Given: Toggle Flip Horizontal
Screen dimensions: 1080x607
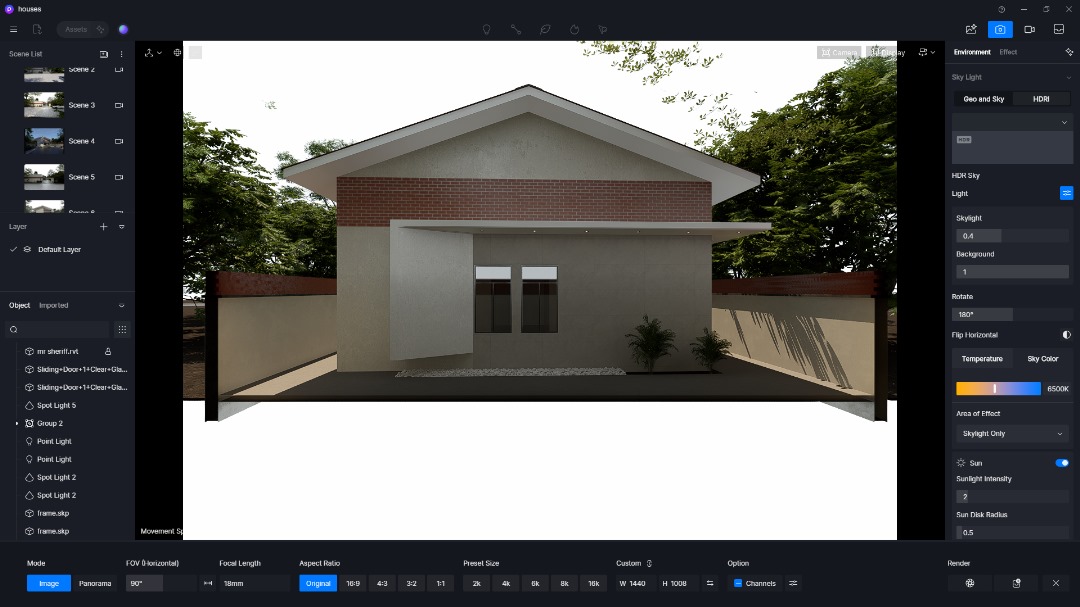Looking at the screenshot, I should coord(1066,335).
